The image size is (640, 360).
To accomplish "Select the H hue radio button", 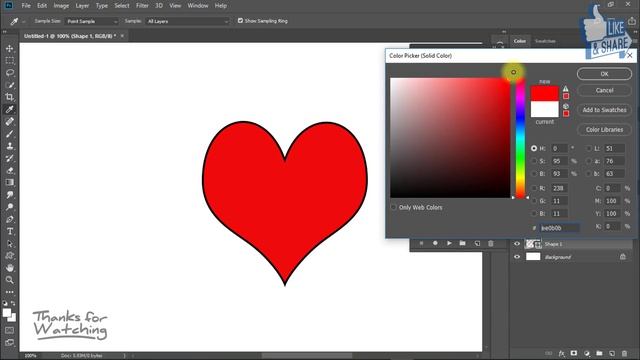I will [534, 149].
